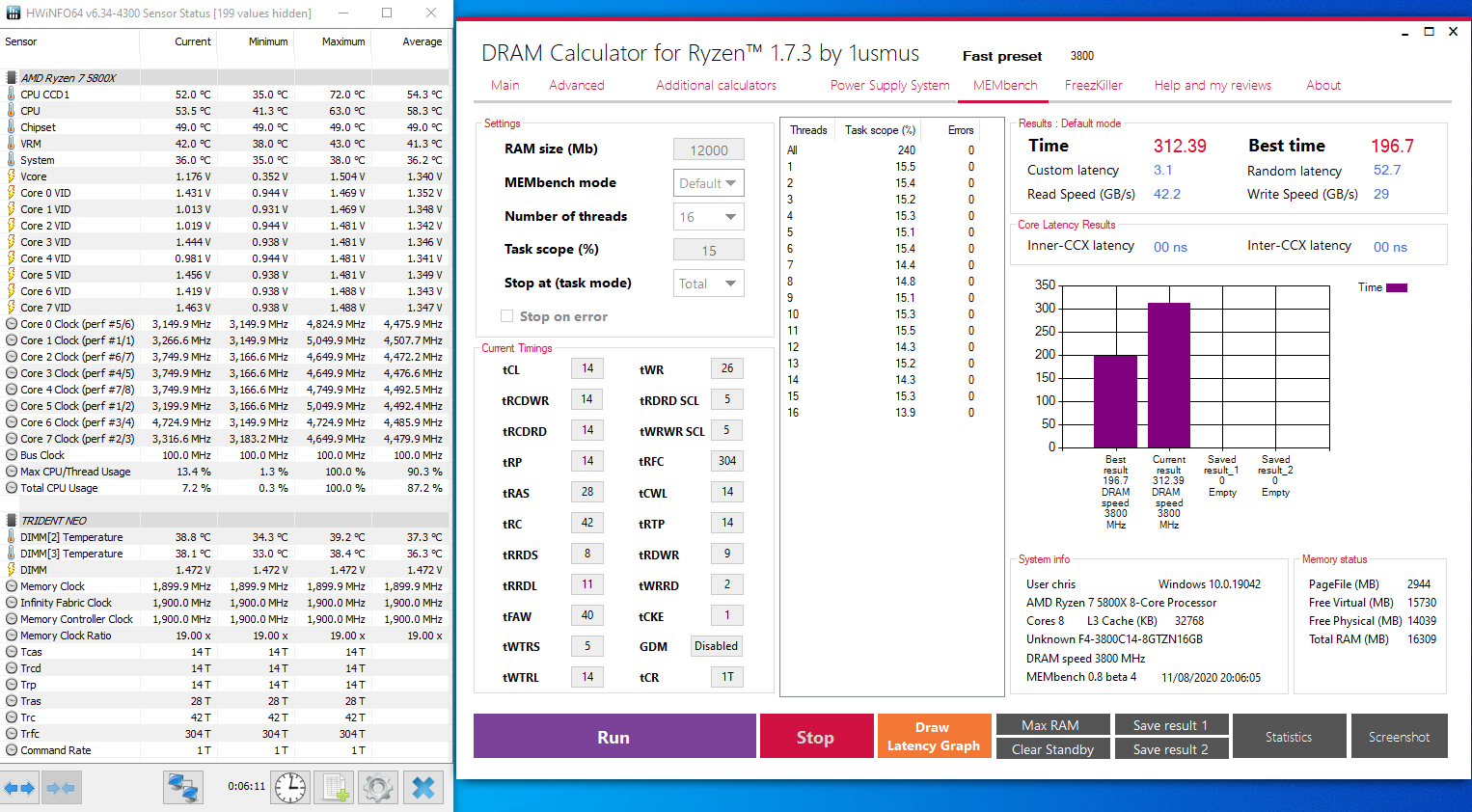The height and width of the screenshot is (812, 1472).
Task: Click the tRAS value 28 box
Action: [587, 492]
